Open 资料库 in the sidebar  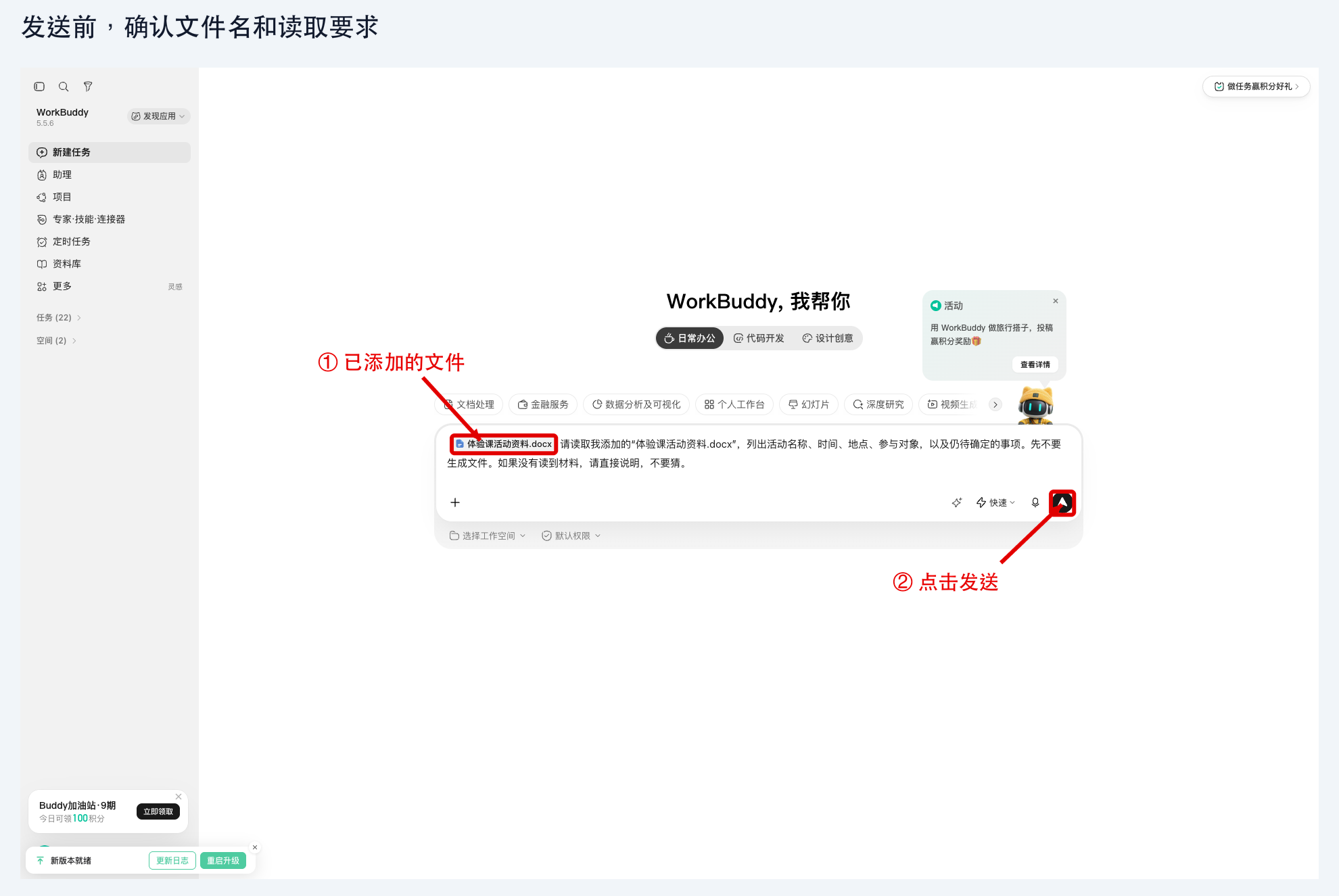[x=110, y=264]
